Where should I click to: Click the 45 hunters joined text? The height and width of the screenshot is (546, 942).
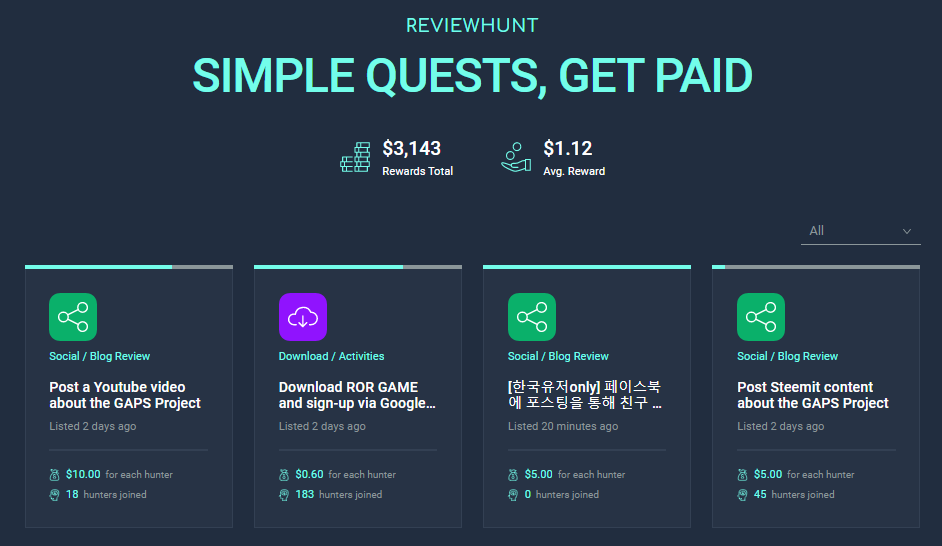tap(794, 495)
